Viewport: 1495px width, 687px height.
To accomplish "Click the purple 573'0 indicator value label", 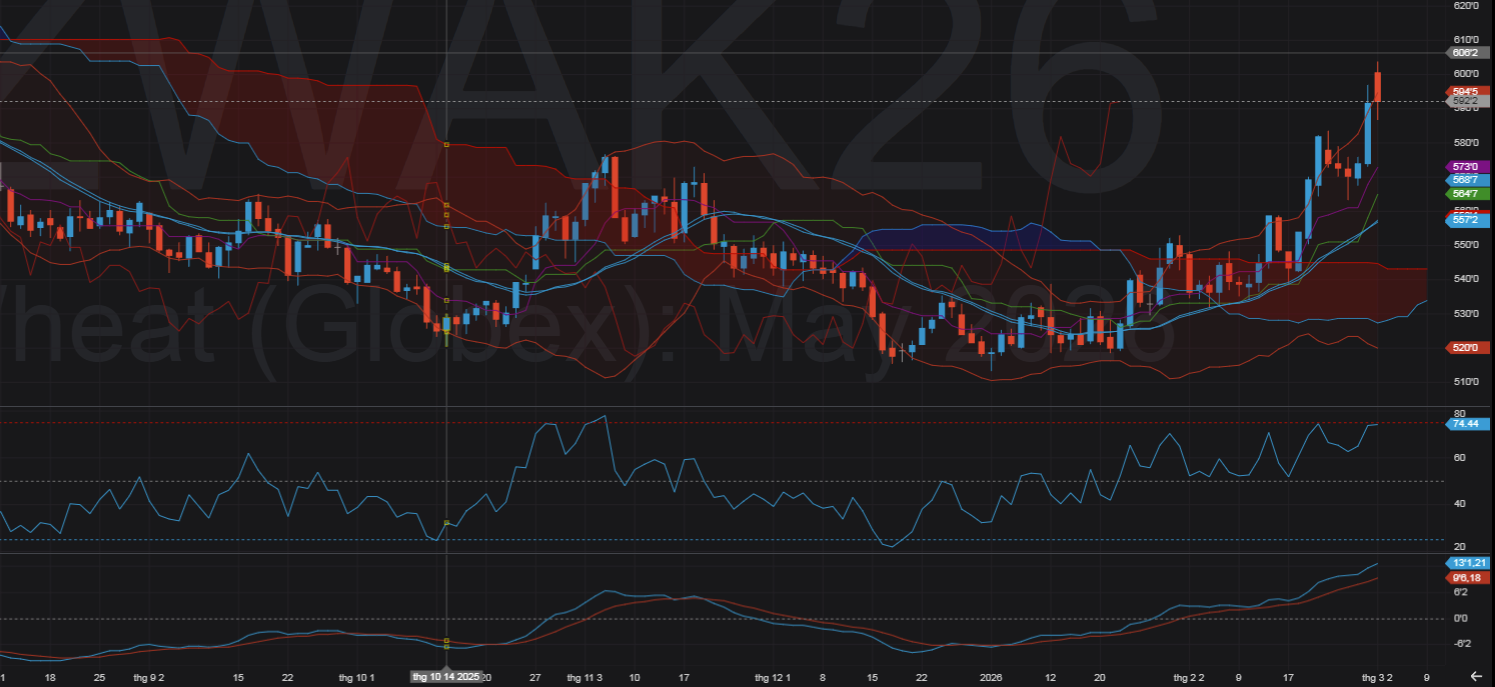I will coord(1467,166).
